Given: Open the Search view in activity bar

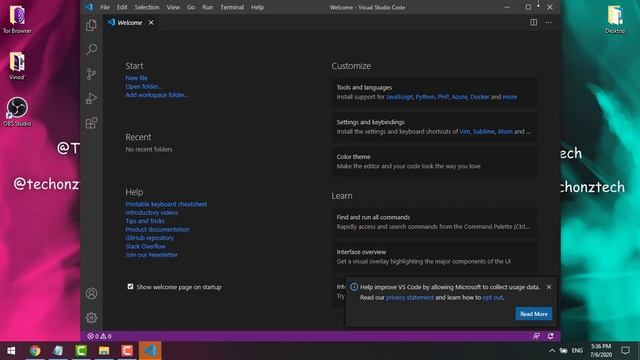Looking at the screenshot, I should click(x=91, y=49).
